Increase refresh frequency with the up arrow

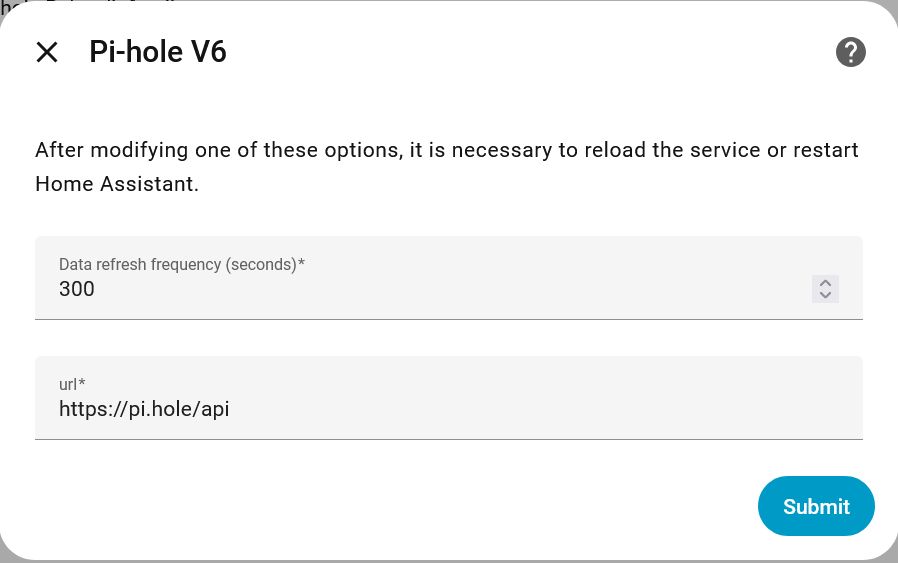[825, 283]
